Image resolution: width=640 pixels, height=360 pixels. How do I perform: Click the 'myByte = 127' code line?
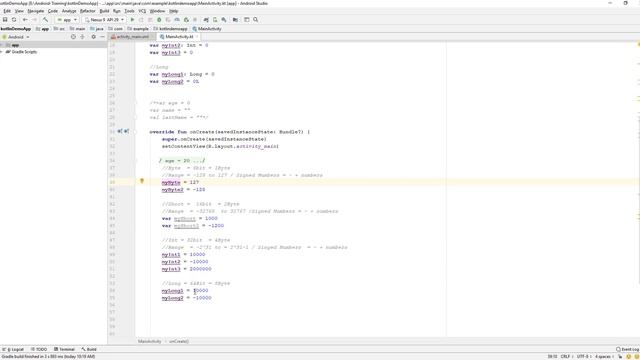(x=180, y=182)
